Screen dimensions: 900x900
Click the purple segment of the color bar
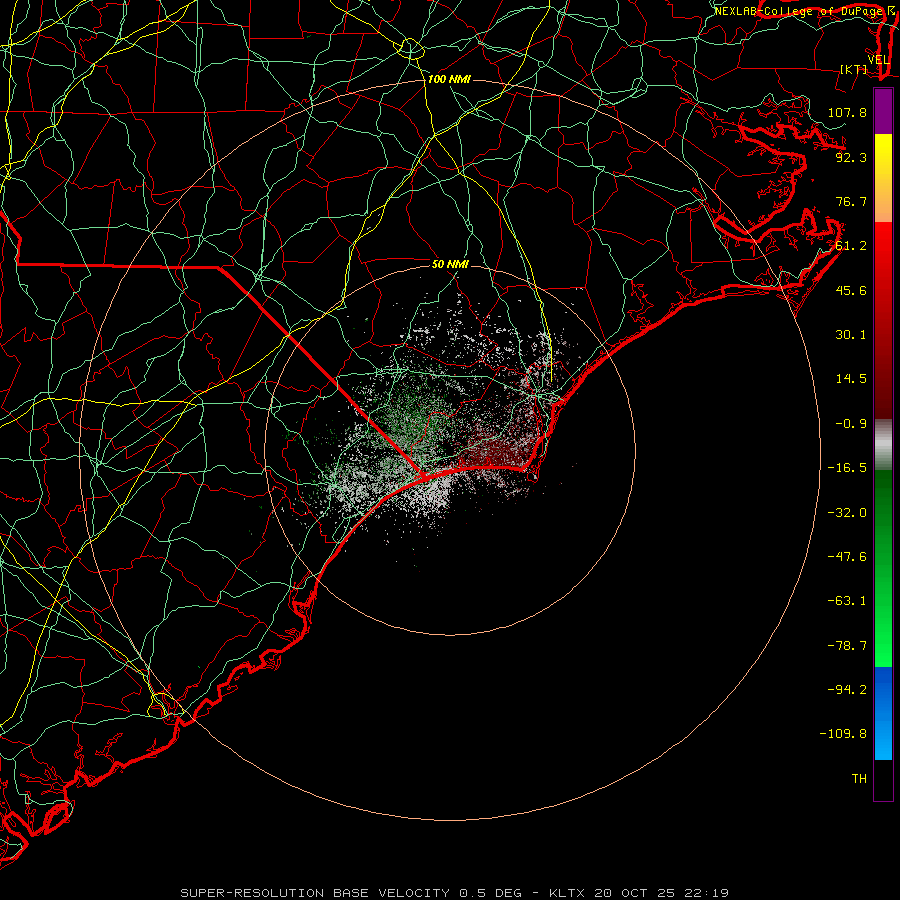883,111
